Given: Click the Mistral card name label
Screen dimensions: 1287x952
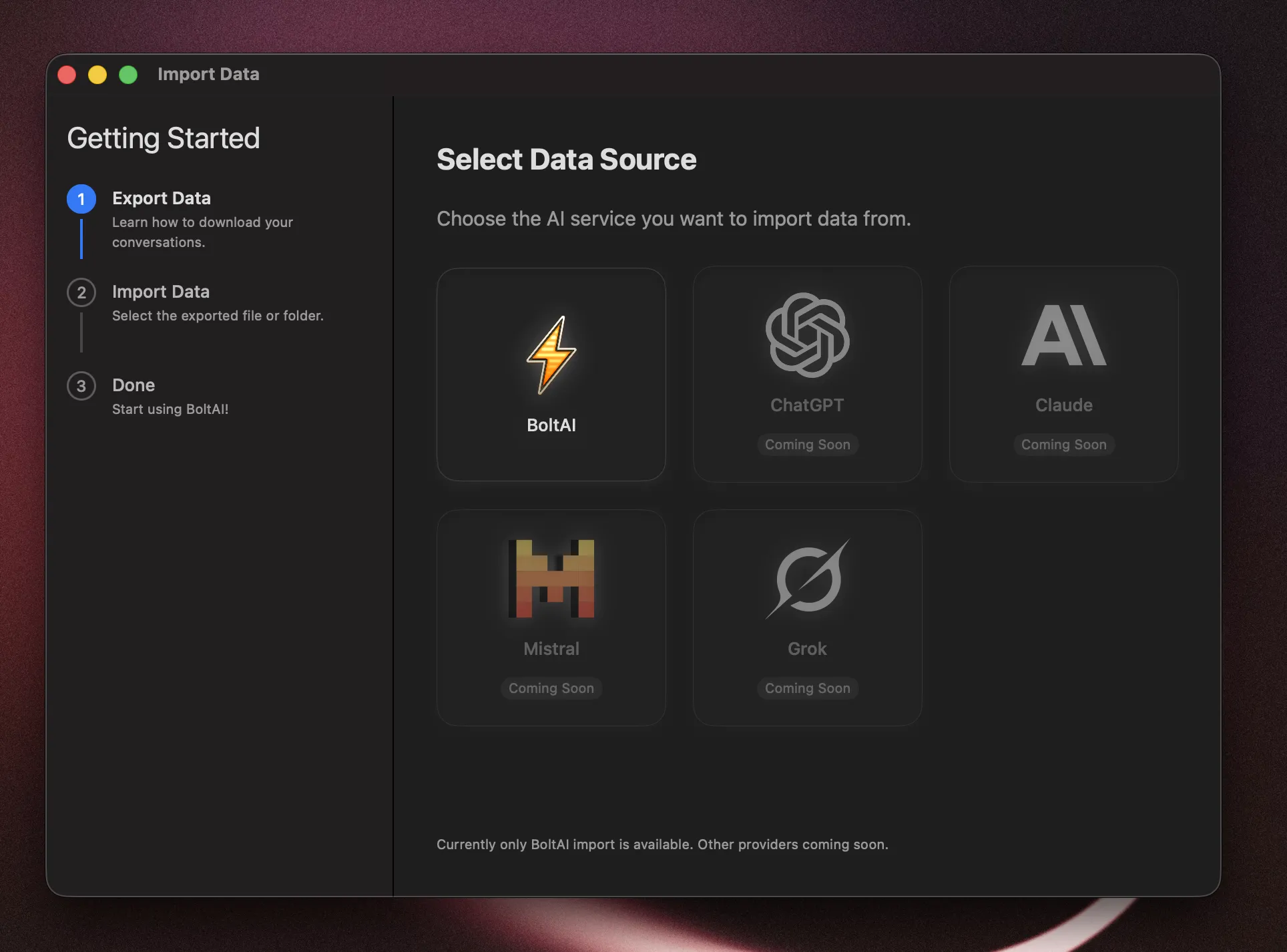Looking at the screenshot, I should tap(551, 649).
